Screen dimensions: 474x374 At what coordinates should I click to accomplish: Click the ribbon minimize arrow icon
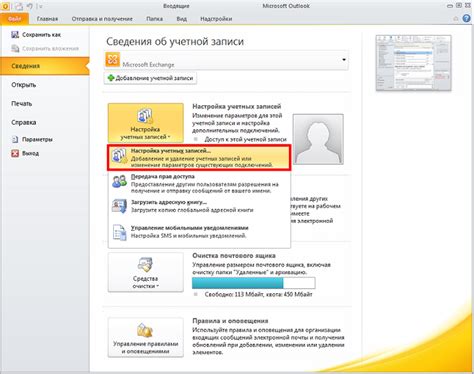456,19
